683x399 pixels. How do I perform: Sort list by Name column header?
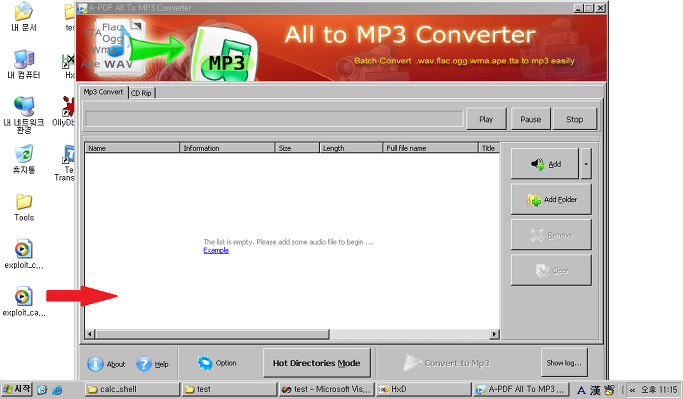click(x=132, y=148)
